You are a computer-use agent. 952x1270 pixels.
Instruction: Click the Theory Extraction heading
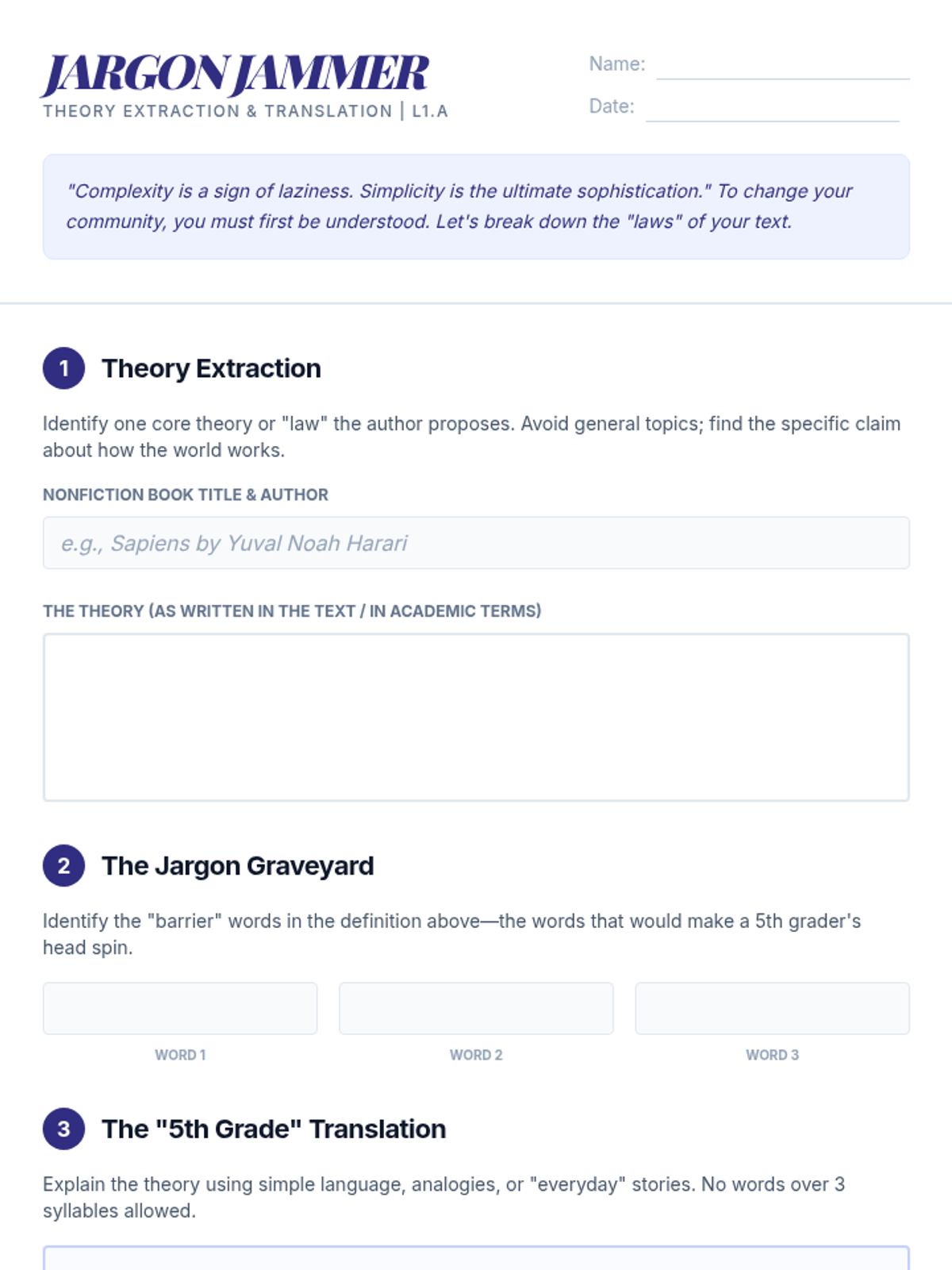[x=211, y=368]
